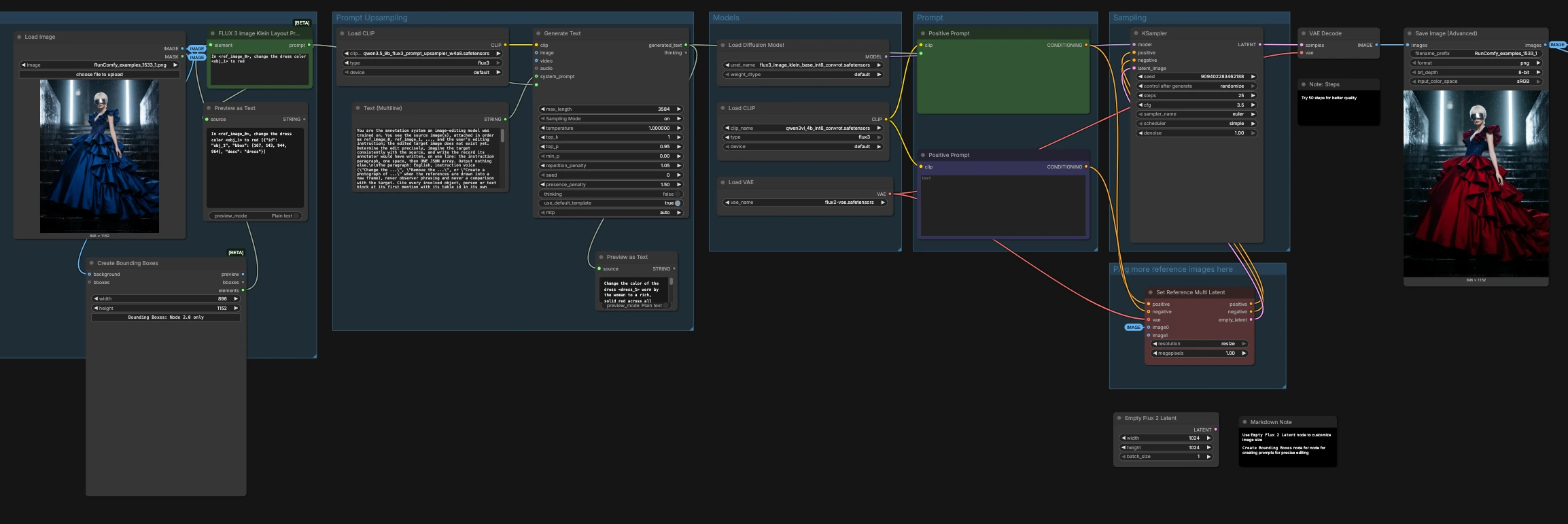Click the empty text box in second Positive Prompt
This screenshot has height=524, width=1568.
[1003, 205]
